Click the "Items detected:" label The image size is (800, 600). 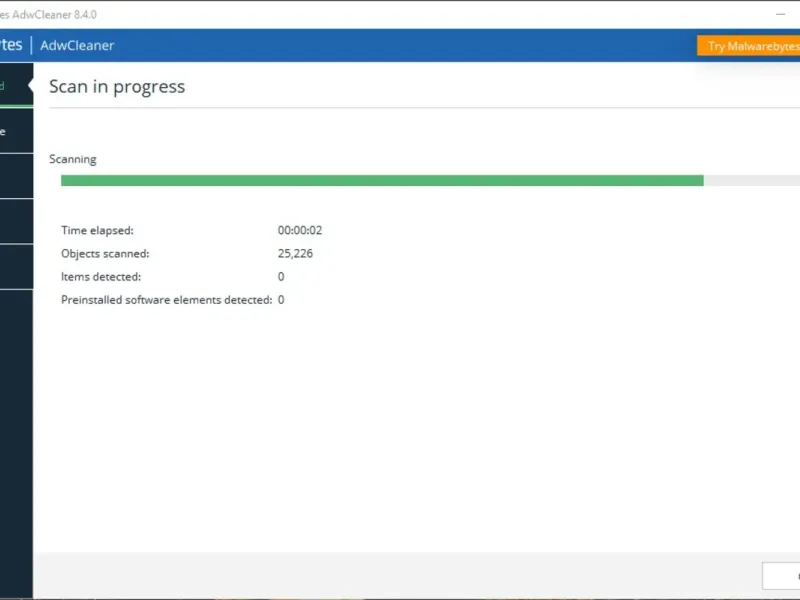click(x=101, y=277)
